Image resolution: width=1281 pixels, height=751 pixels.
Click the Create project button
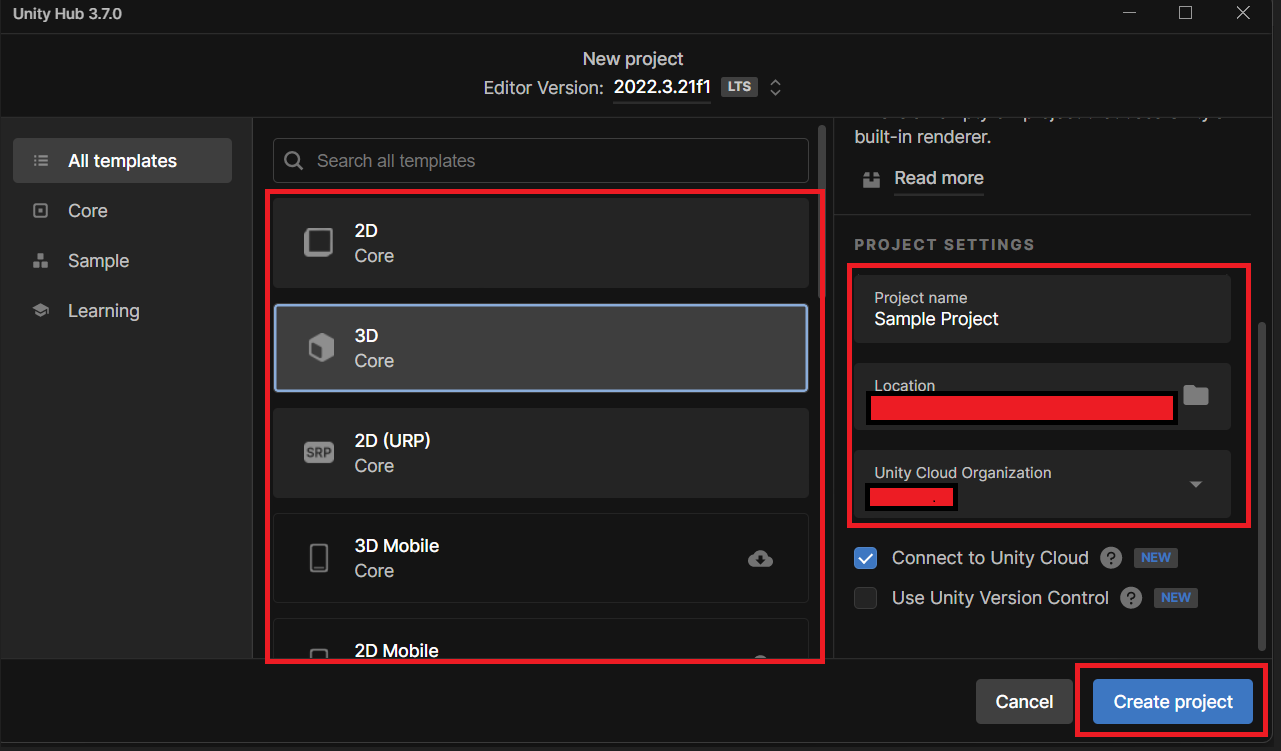1173,702
